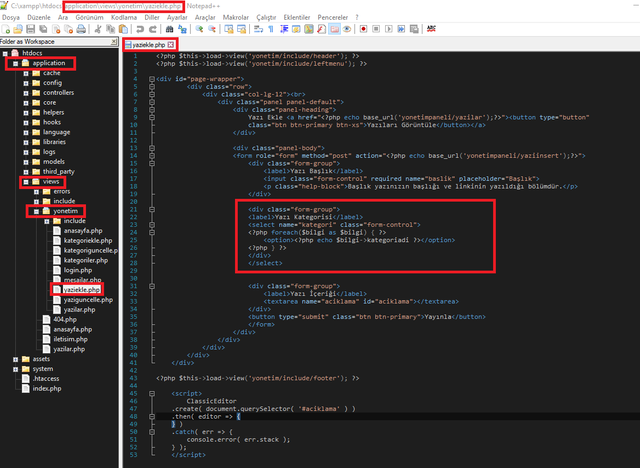Select iletisim.php in the views folder

pyautogui.click(x=70, y=339)
